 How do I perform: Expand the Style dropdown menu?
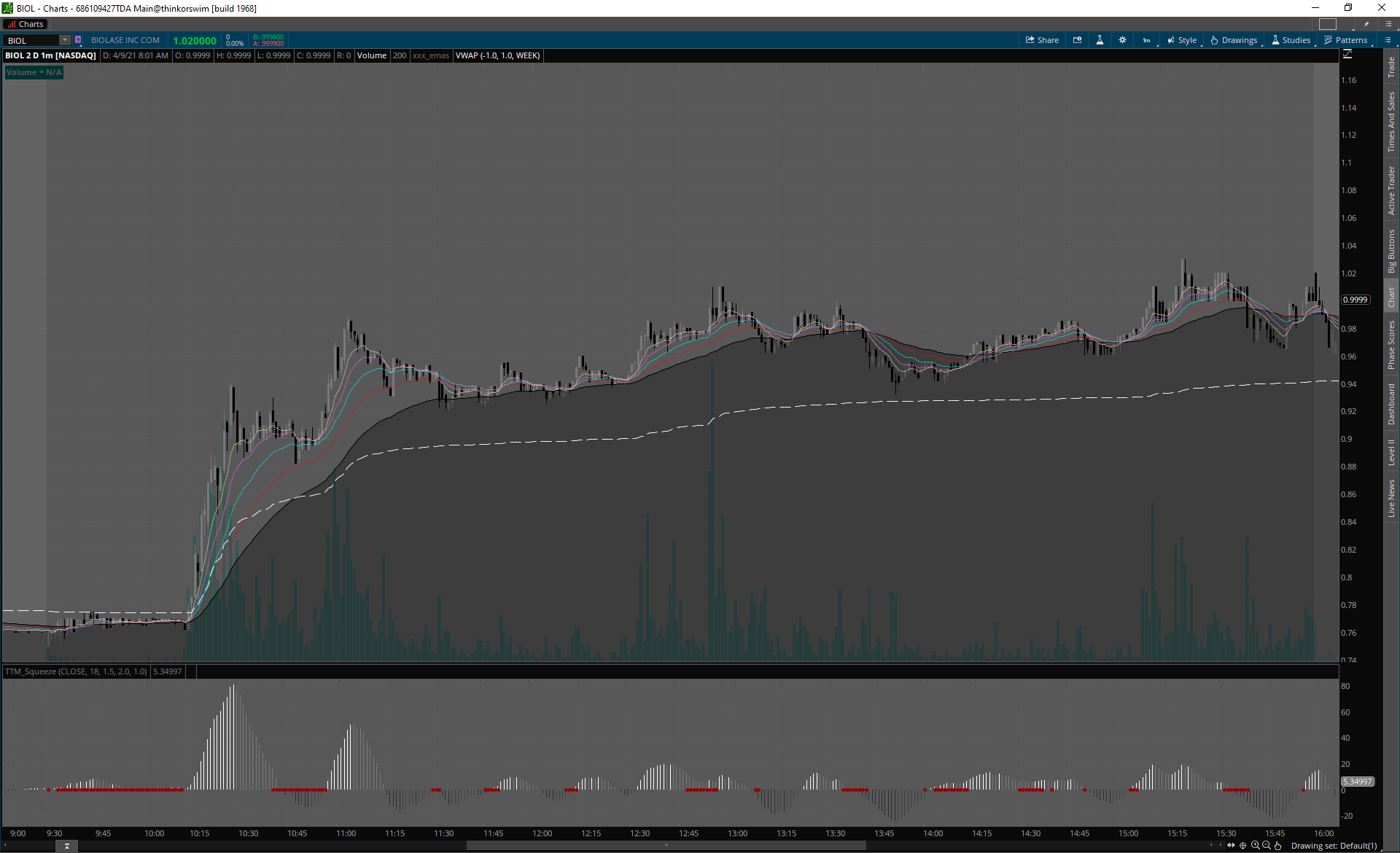(1182, 40)
